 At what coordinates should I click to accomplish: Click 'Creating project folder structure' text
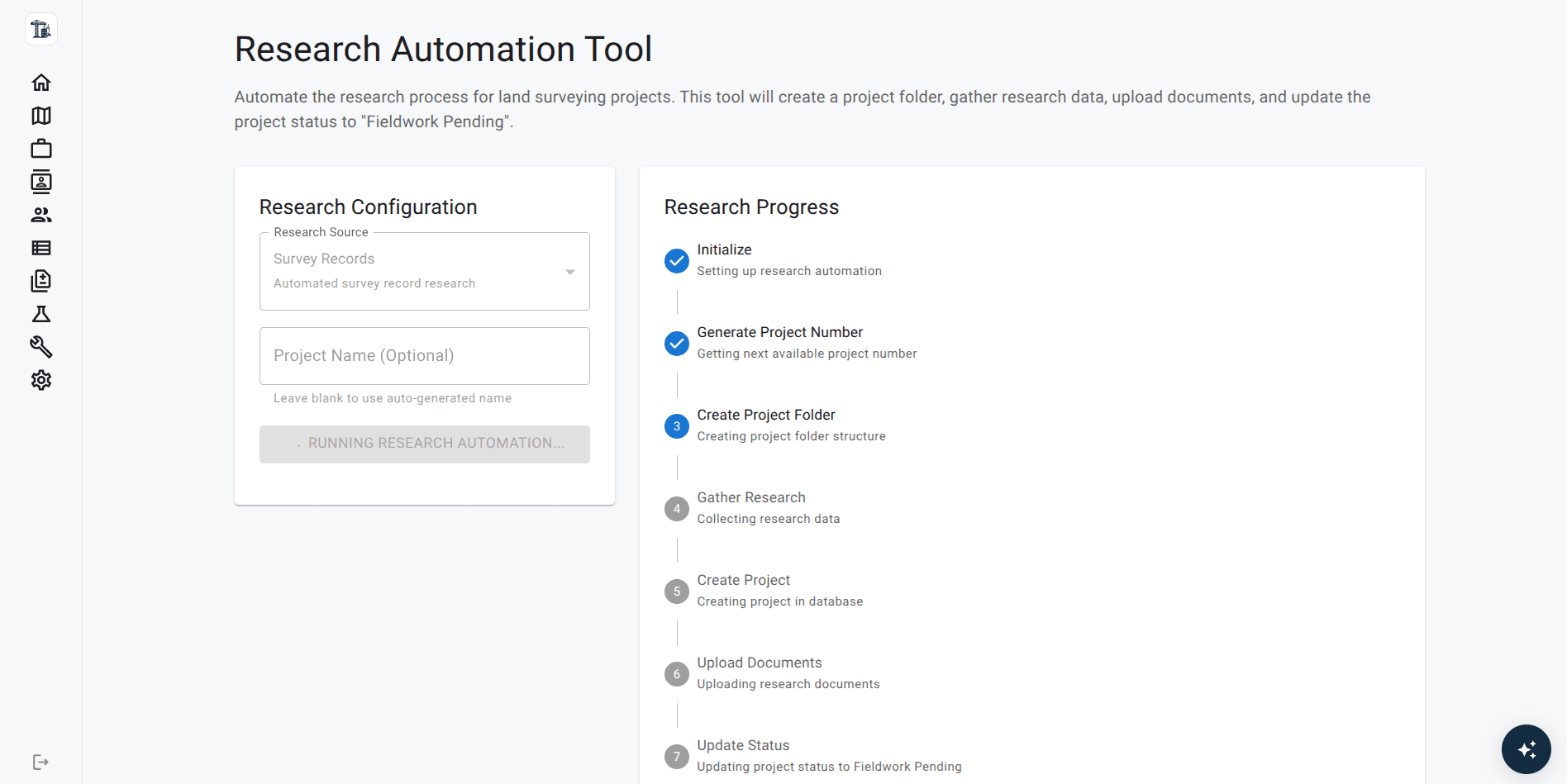tap(791, 436)
